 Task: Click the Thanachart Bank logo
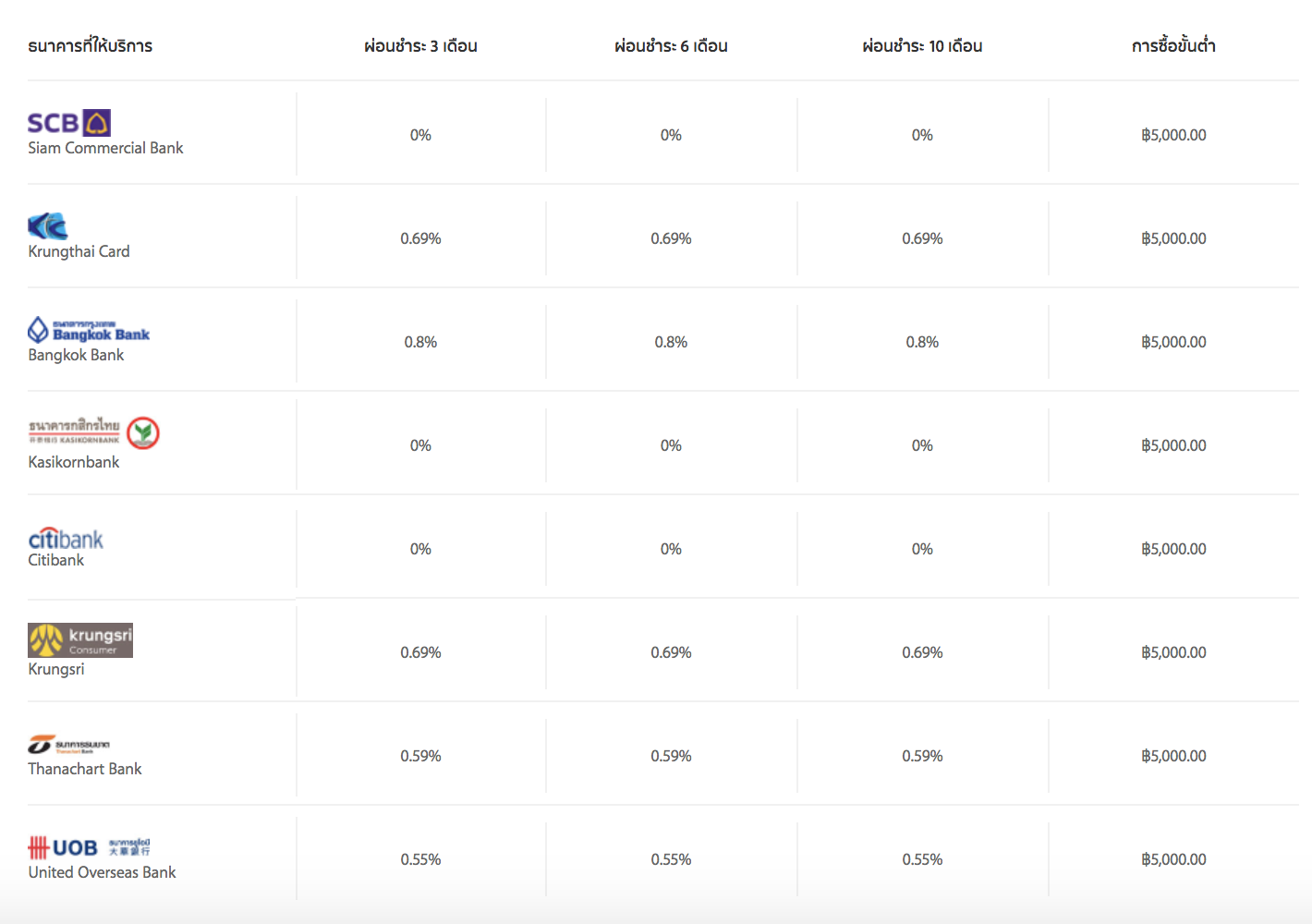(69, 744)
